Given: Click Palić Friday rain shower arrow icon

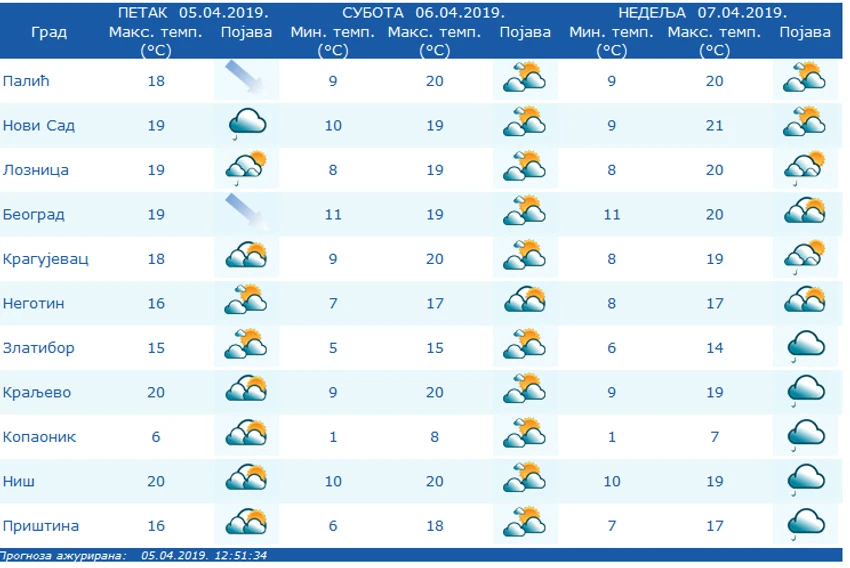Looking at the screenshot, I should pyautogui.click(x=246, y=79).
